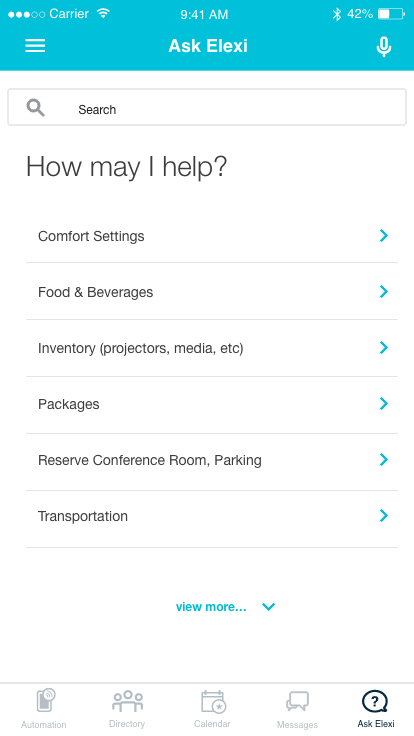This screenshot has height=736, width=414.
Task: Open the hamburger menu
Action: [x=35, y=46]
